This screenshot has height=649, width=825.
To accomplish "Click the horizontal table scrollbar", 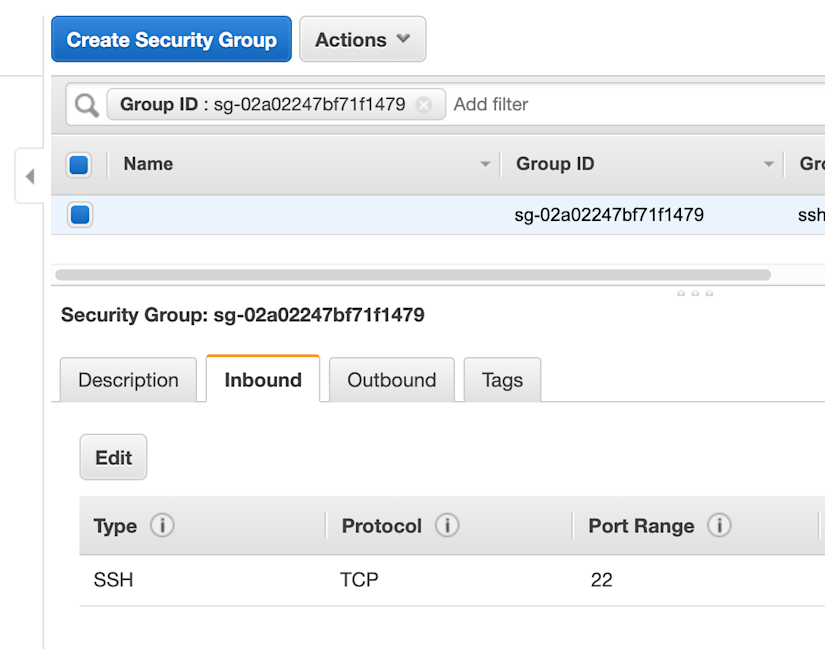I will (412, 274).
